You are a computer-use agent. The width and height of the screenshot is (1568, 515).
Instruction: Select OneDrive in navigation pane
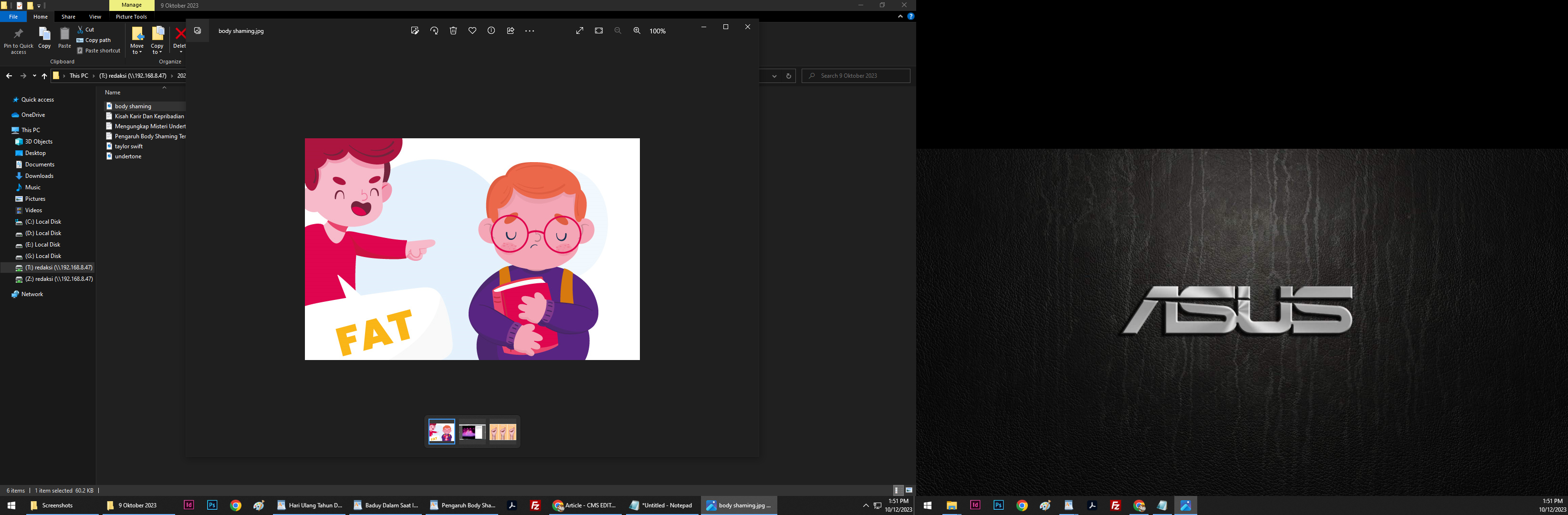pos(33,115)
